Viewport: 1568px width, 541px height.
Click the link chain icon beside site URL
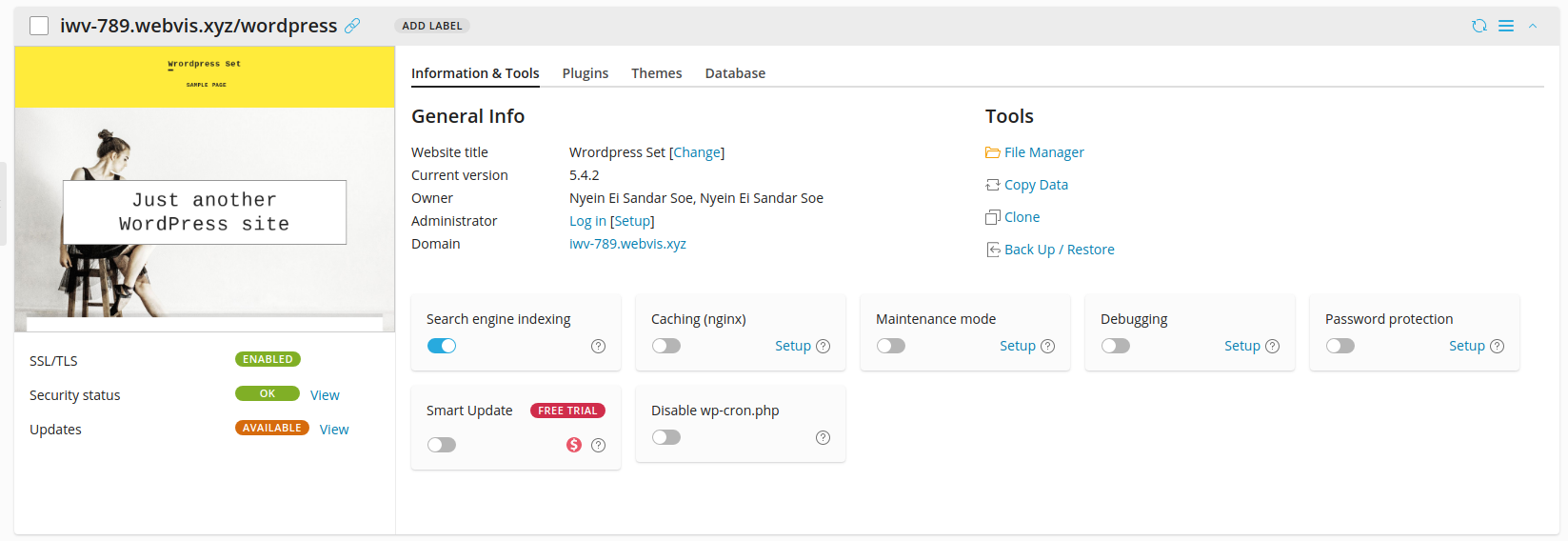coord(352,26)
